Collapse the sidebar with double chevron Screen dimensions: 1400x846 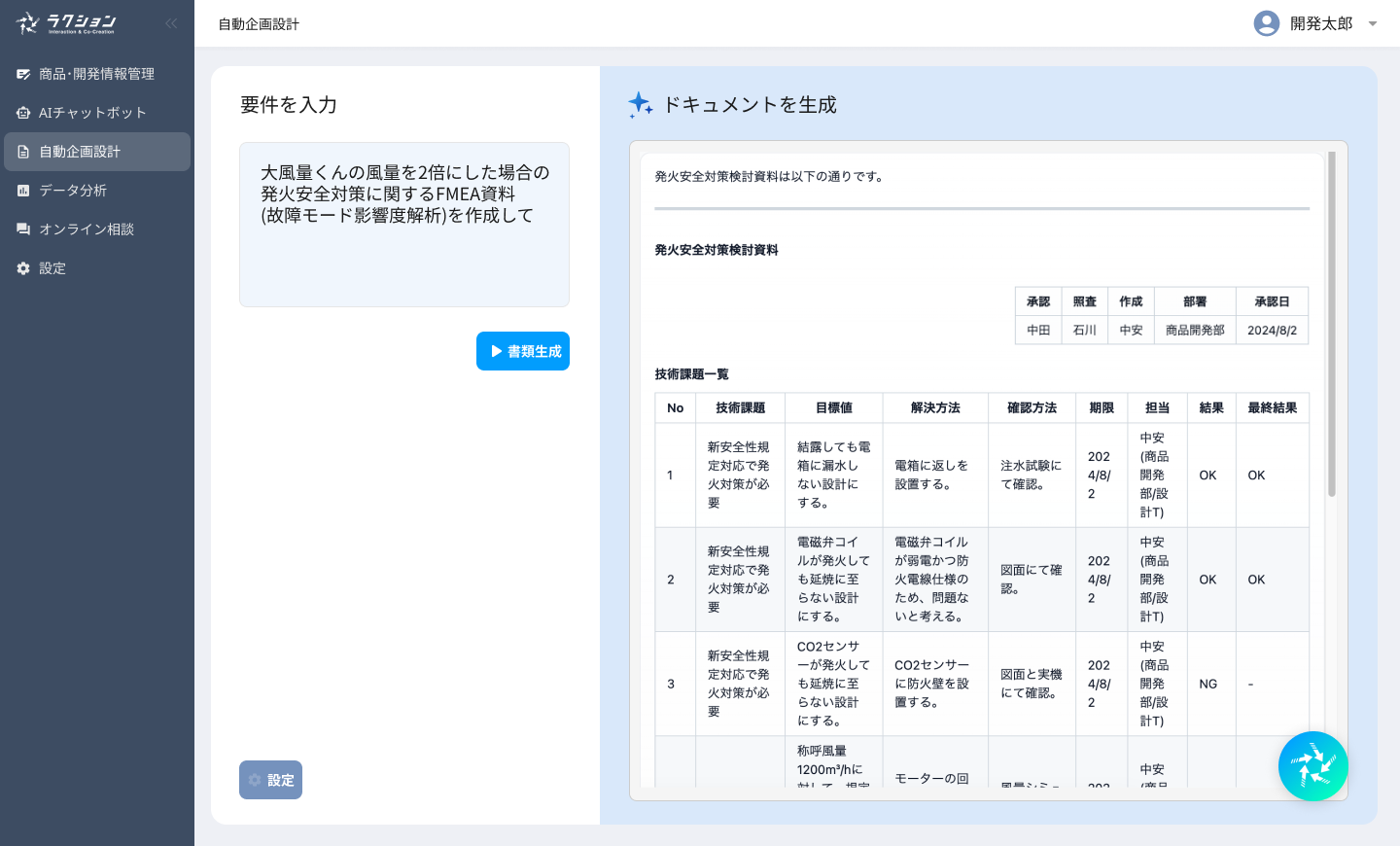coord(171,23)
